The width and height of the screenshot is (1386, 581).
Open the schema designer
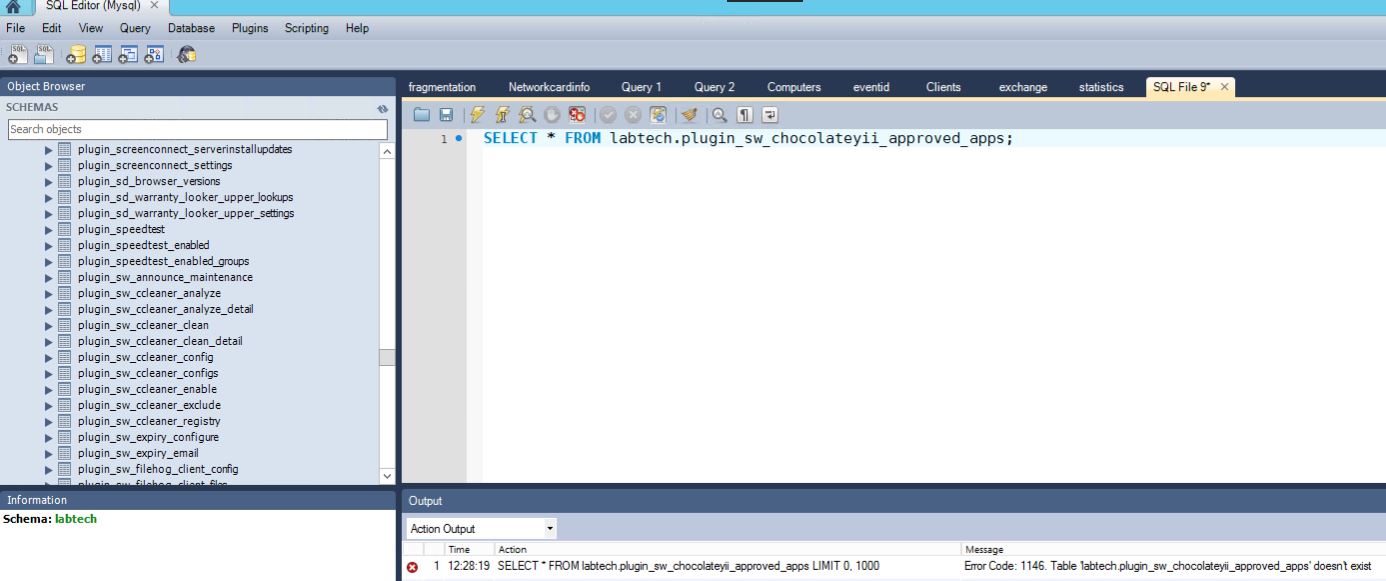(x=152, y=55)
